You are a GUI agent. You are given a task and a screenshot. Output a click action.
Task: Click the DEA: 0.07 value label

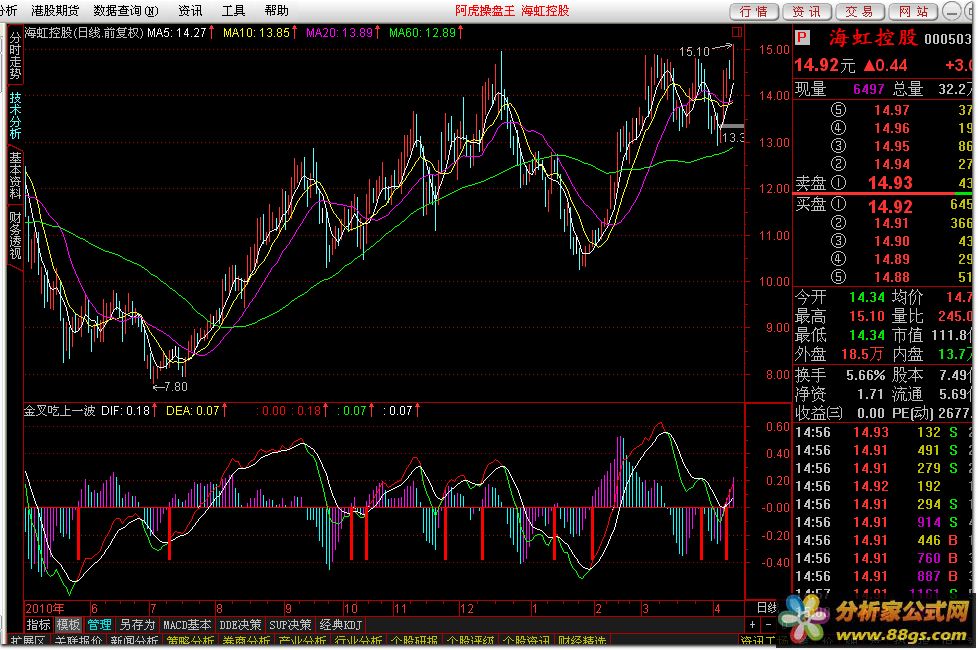pos(193,410)
